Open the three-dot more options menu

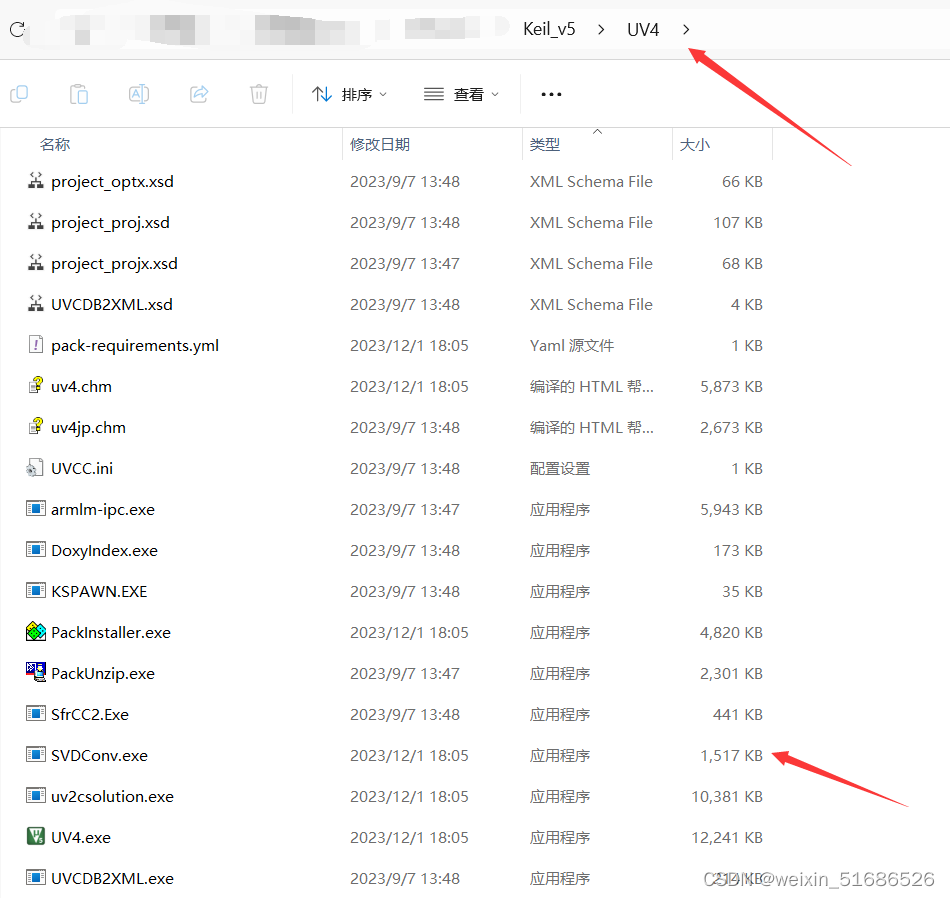[551, 95]
